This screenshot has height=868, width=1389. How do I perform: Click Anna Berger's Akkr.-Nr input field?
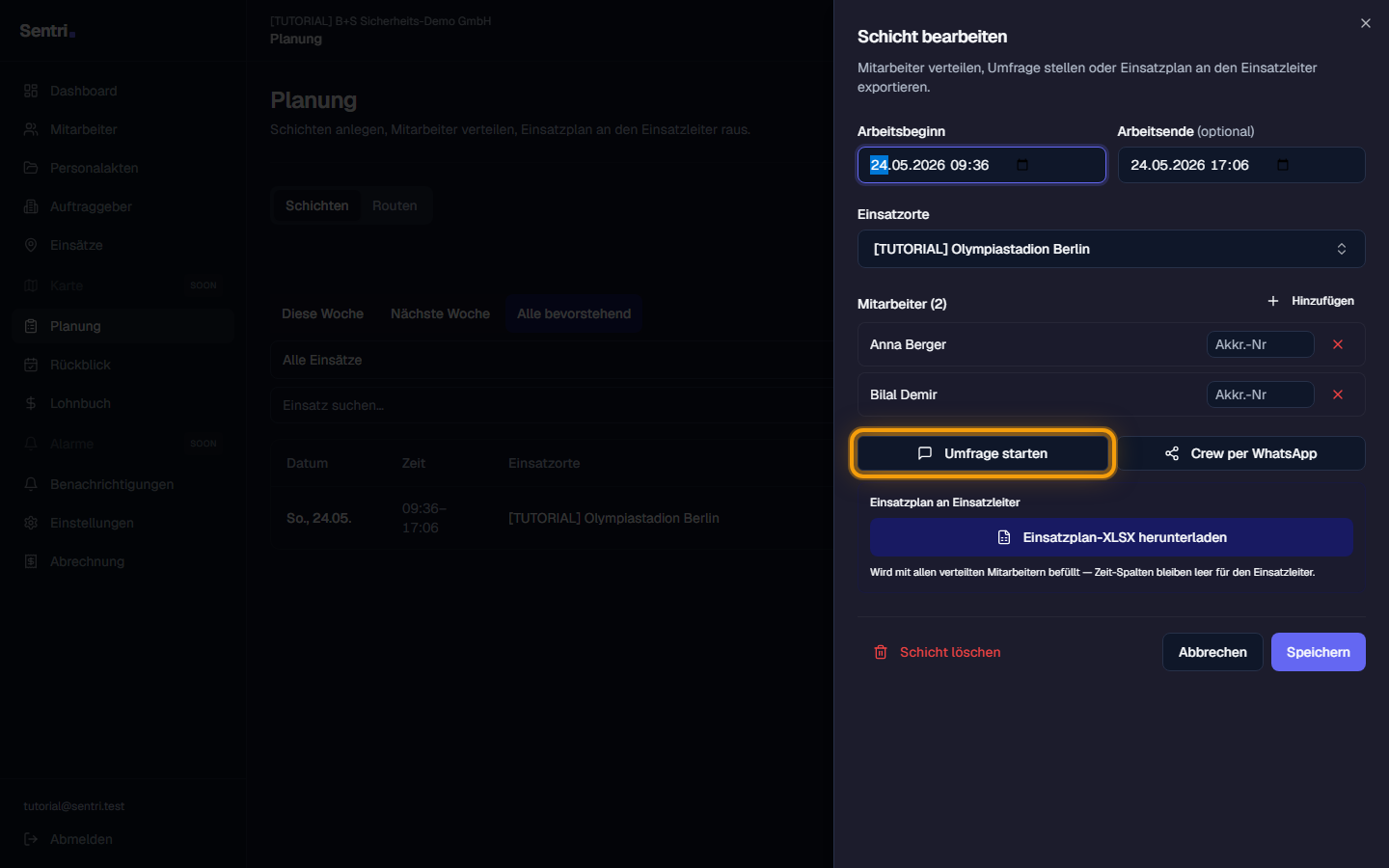click(x=1260, y=344)
